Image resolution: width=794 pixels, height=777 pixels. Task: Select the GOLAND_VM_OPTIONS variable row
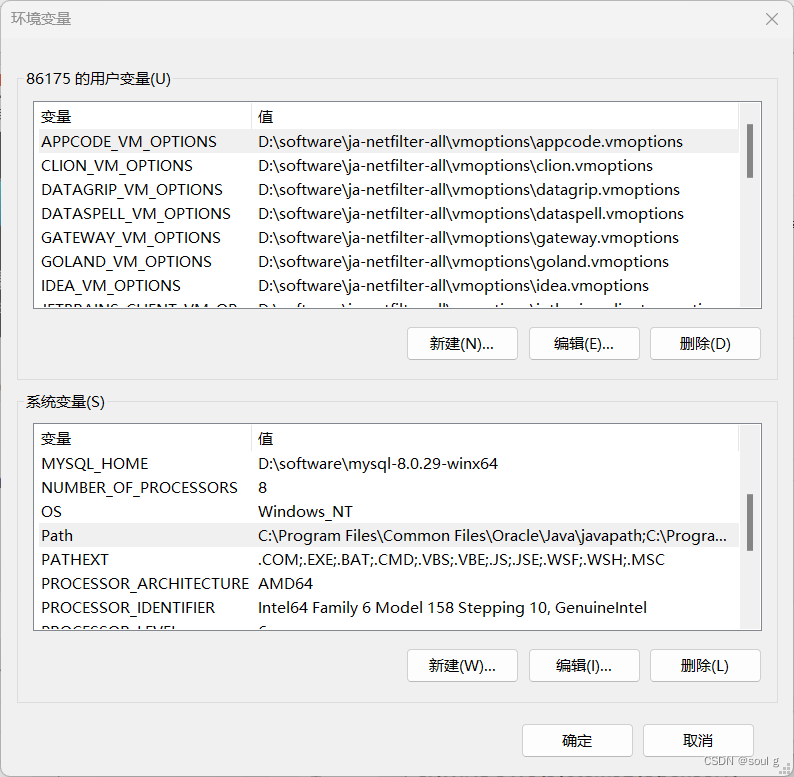388,261
